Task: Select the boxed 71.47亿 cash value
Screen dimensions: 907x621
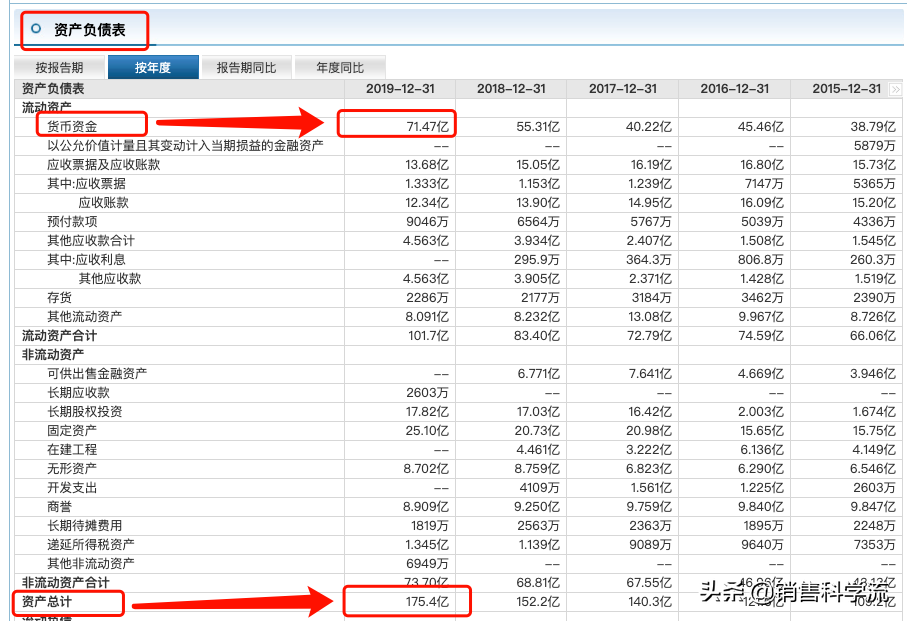Action: pos(423,125)
